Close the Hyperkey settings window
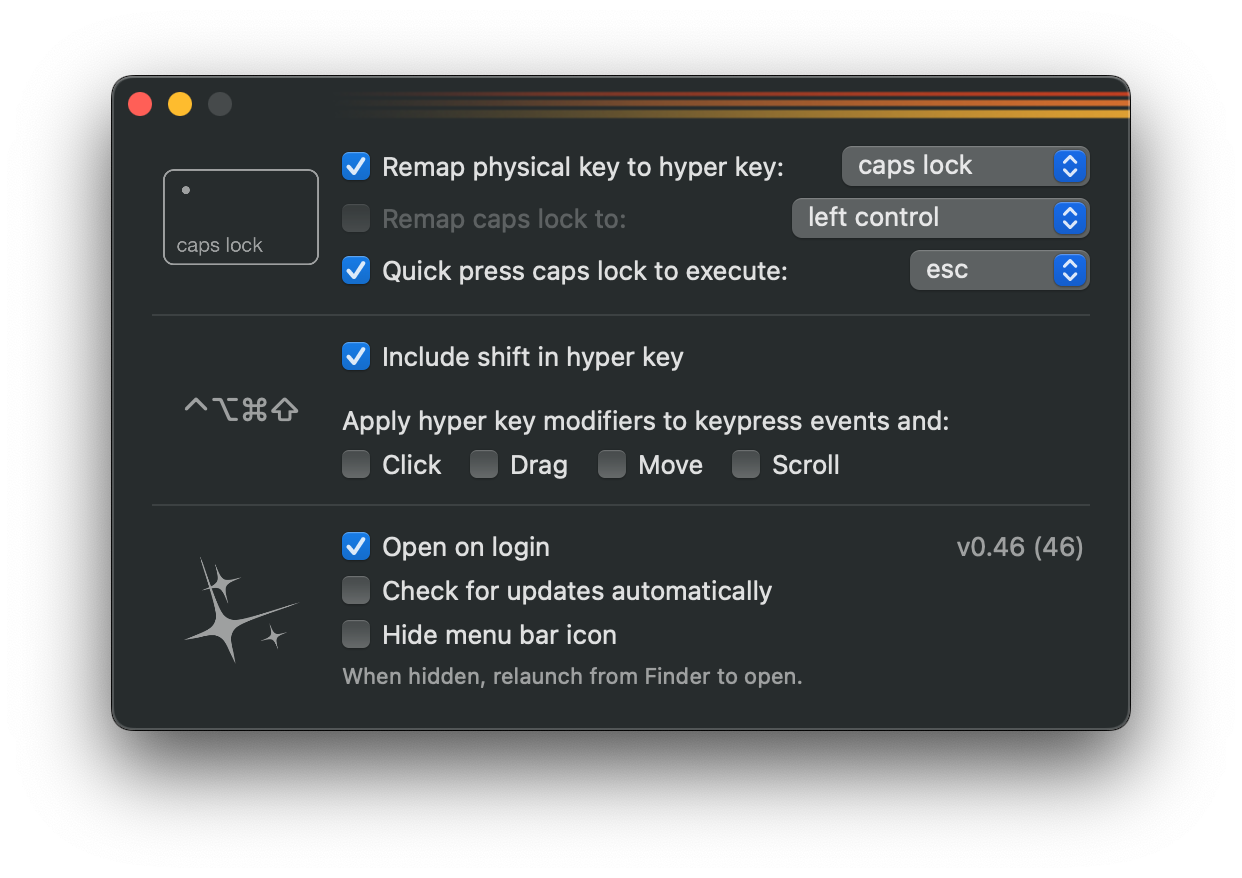 pos(140,104)
